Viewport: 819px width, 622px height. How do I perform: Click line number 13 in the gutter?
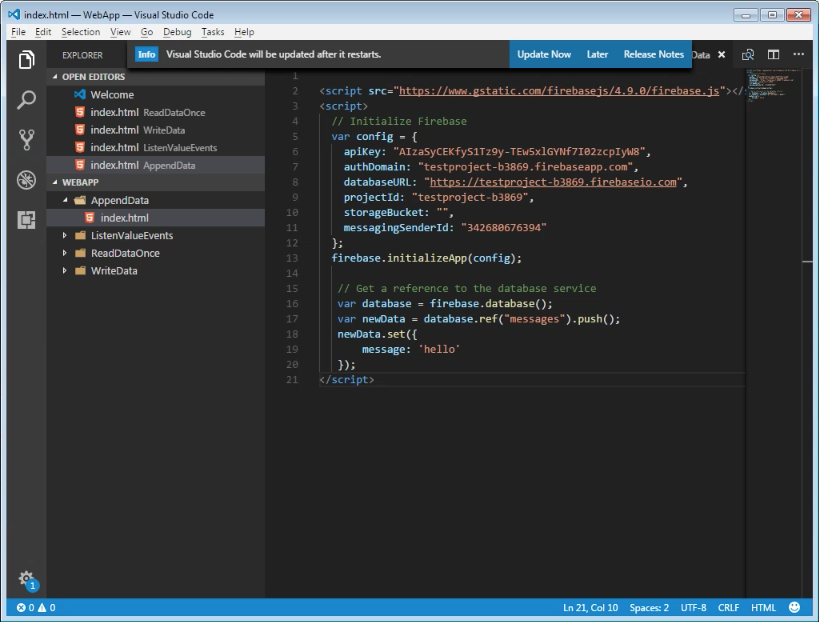point(292,258)
